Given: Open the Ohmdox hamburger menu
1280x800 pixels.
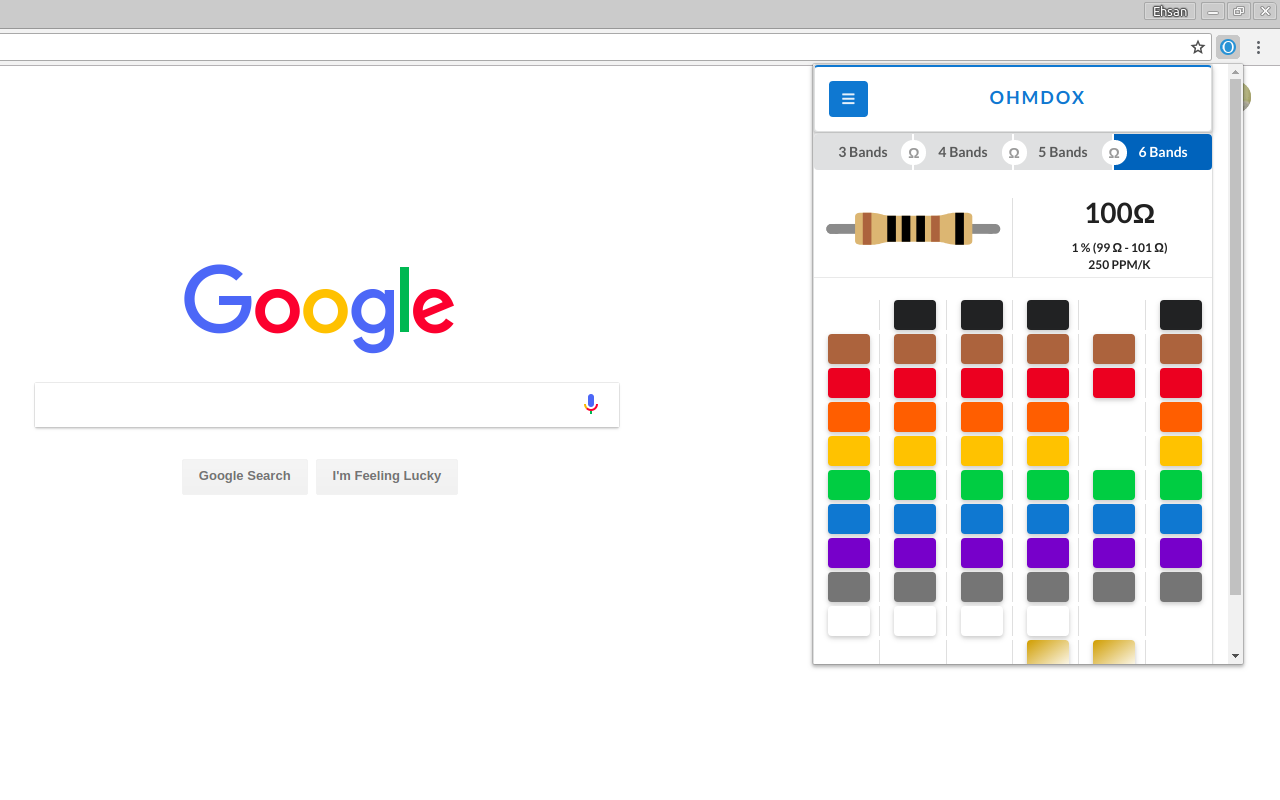Looking at the screenshot, I should 848,99.
